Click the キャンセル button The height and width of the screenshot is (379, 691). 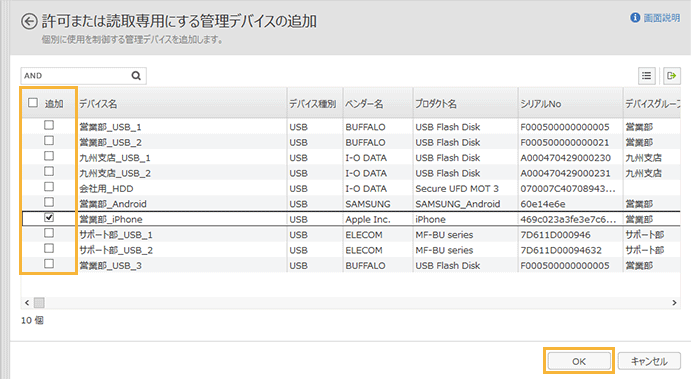tap(649, 361)
